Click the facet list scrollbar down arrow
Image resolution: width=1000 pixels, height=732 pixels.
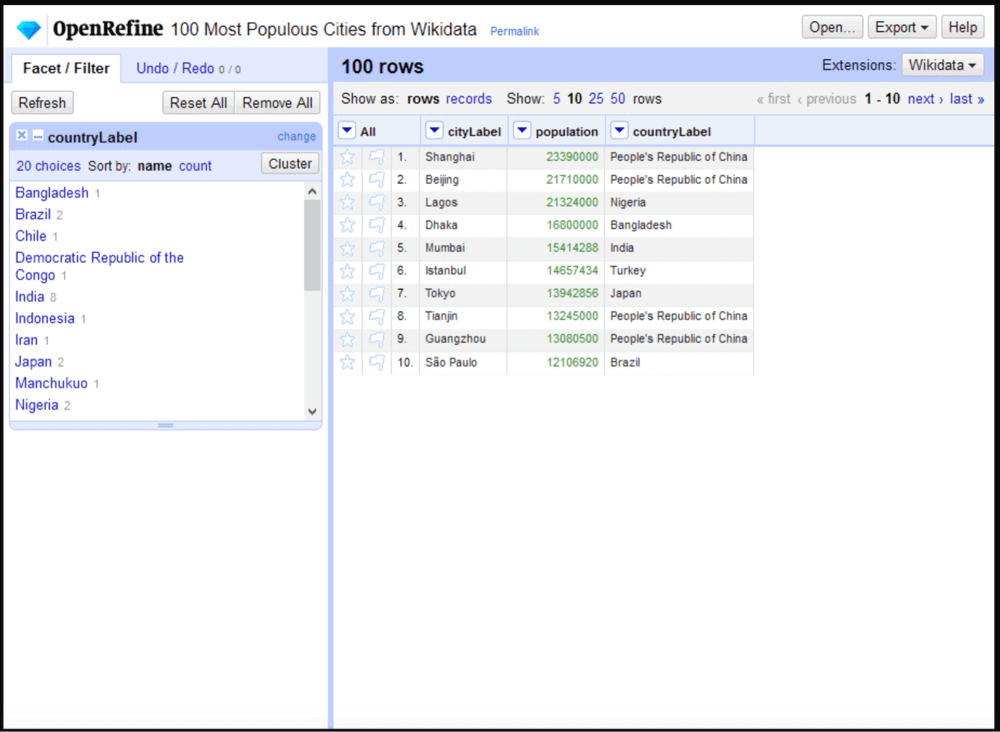(312, 411)
